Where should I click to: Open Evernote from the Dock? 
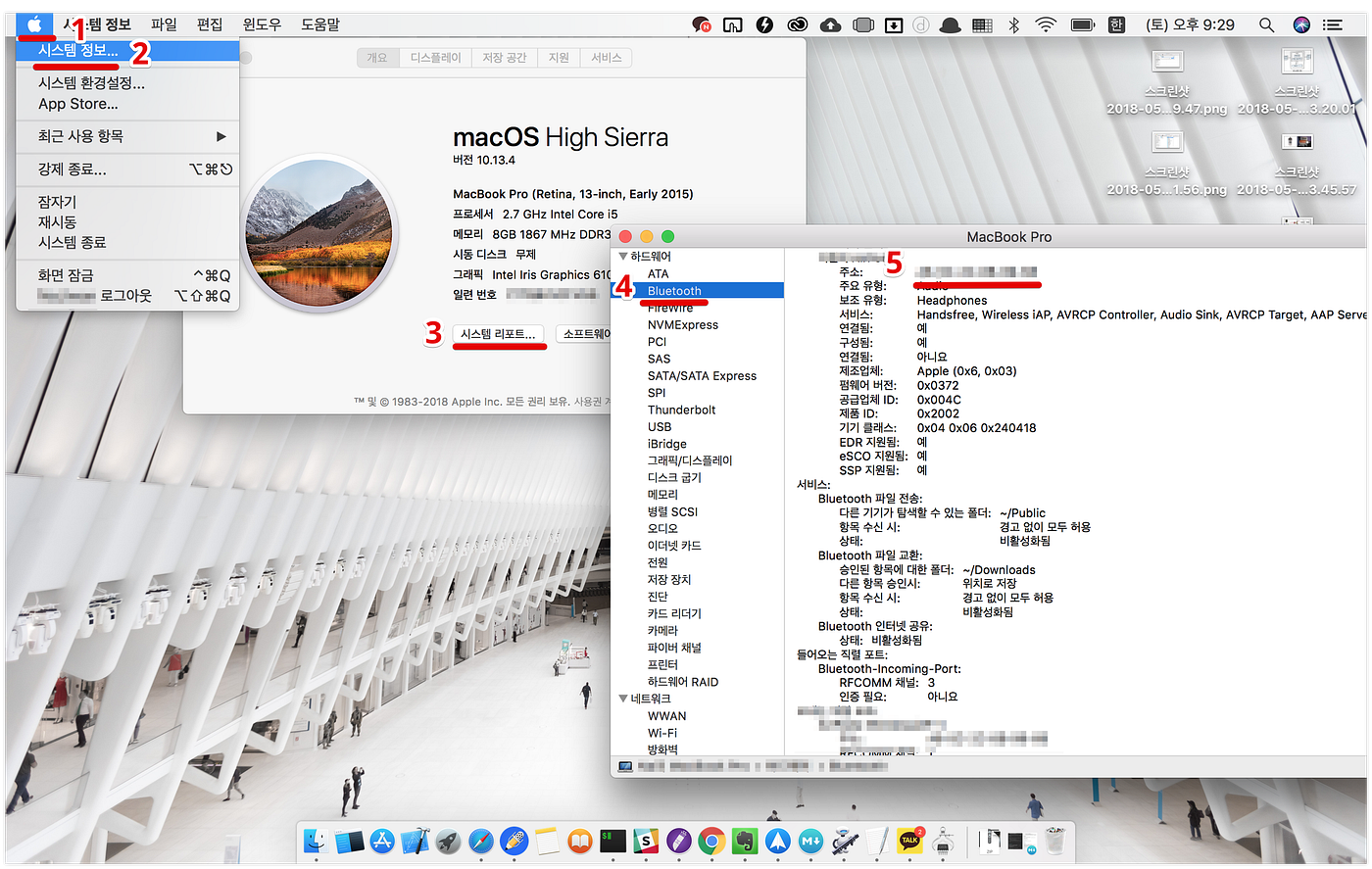pos(745,841)
